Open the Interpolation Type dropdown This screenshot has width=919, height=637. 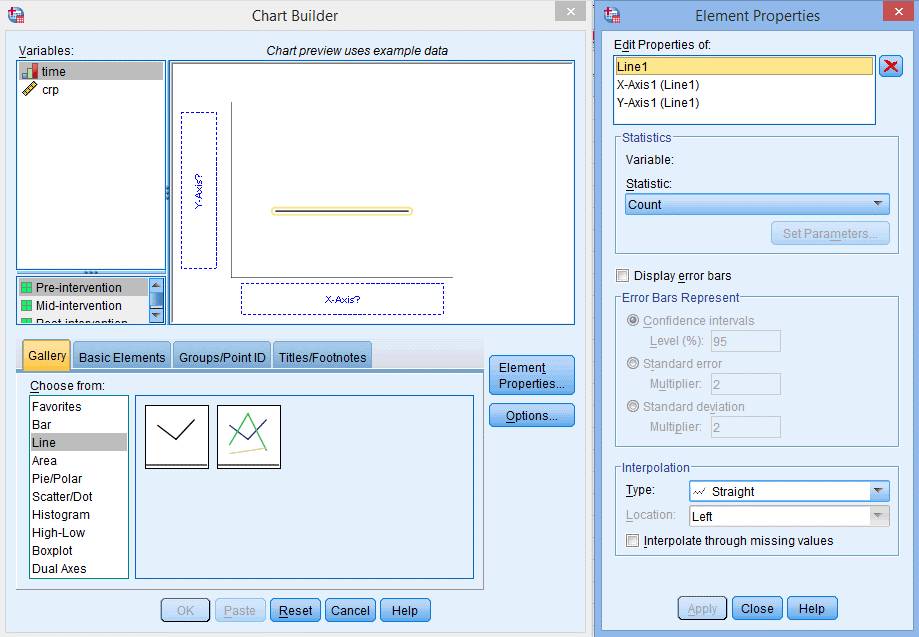coord(789,491)
